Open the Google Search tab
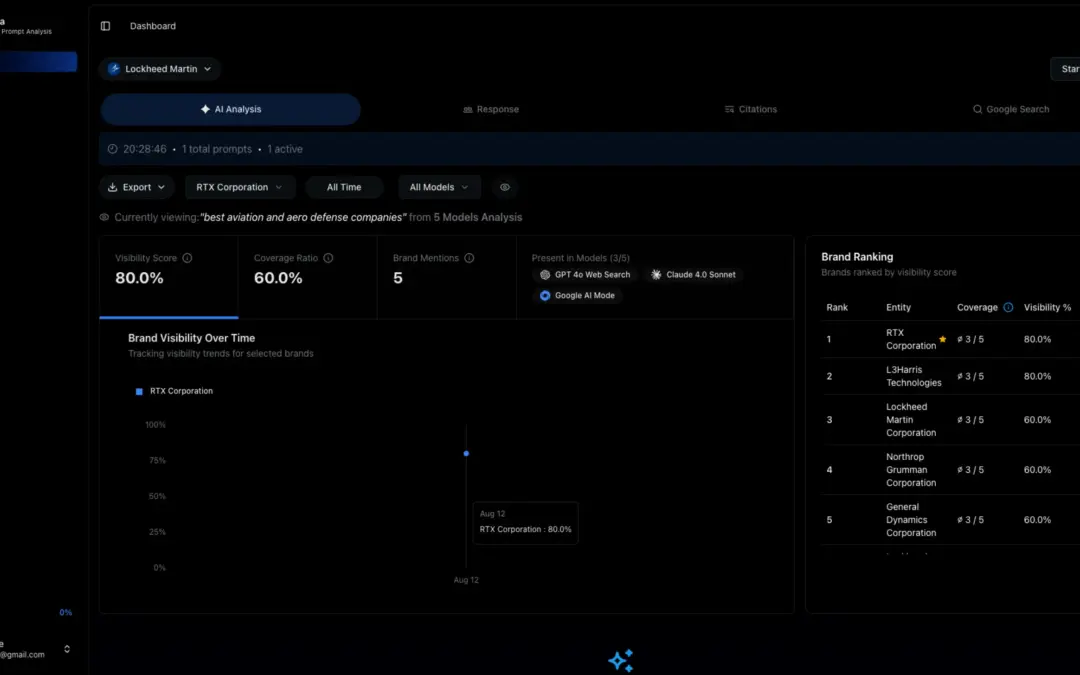The image size is (1080, 675). [1011, 109]
